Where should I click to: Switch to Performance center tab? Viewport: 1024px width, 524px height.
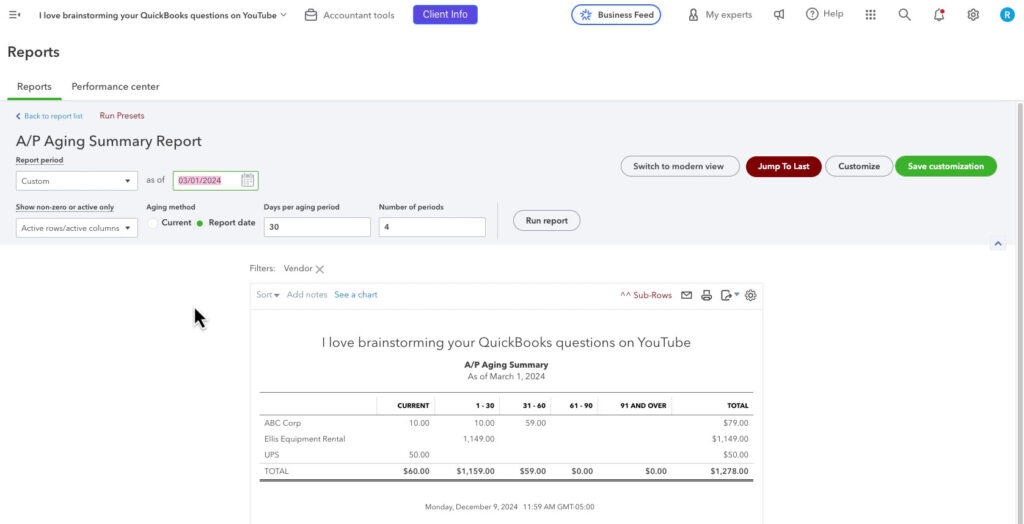116,86
